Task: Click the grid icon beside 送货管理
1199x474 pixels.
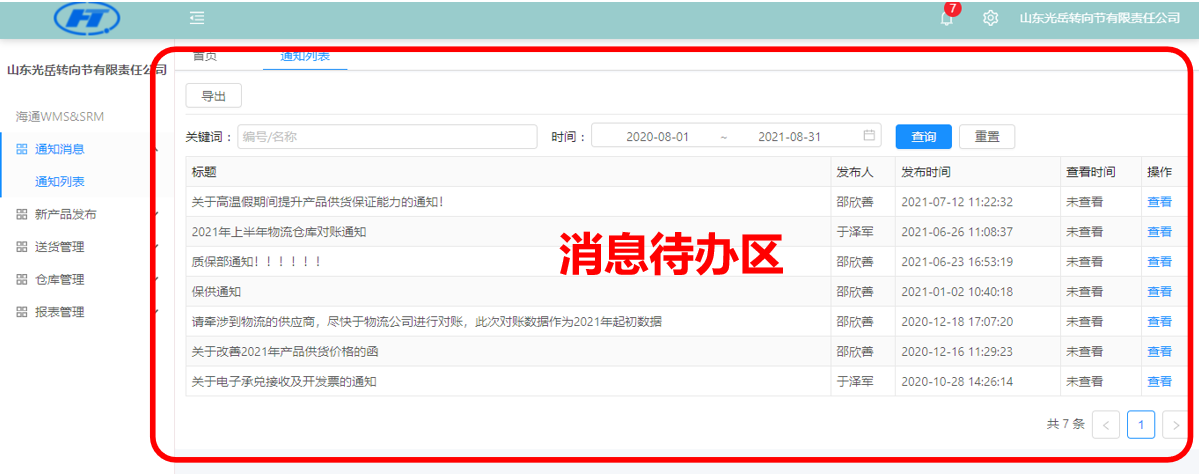Action: click(x=22, y=247)
